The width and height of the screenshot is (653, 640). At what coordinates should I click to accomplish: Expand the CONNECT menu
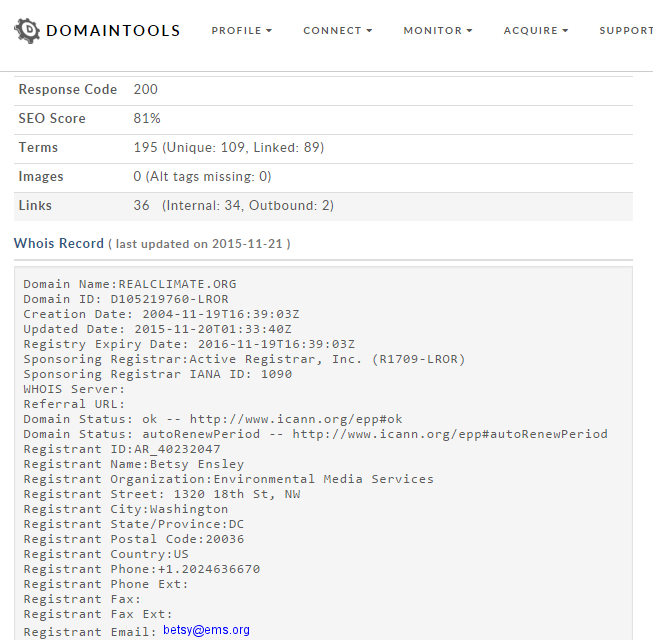(338, 31)
